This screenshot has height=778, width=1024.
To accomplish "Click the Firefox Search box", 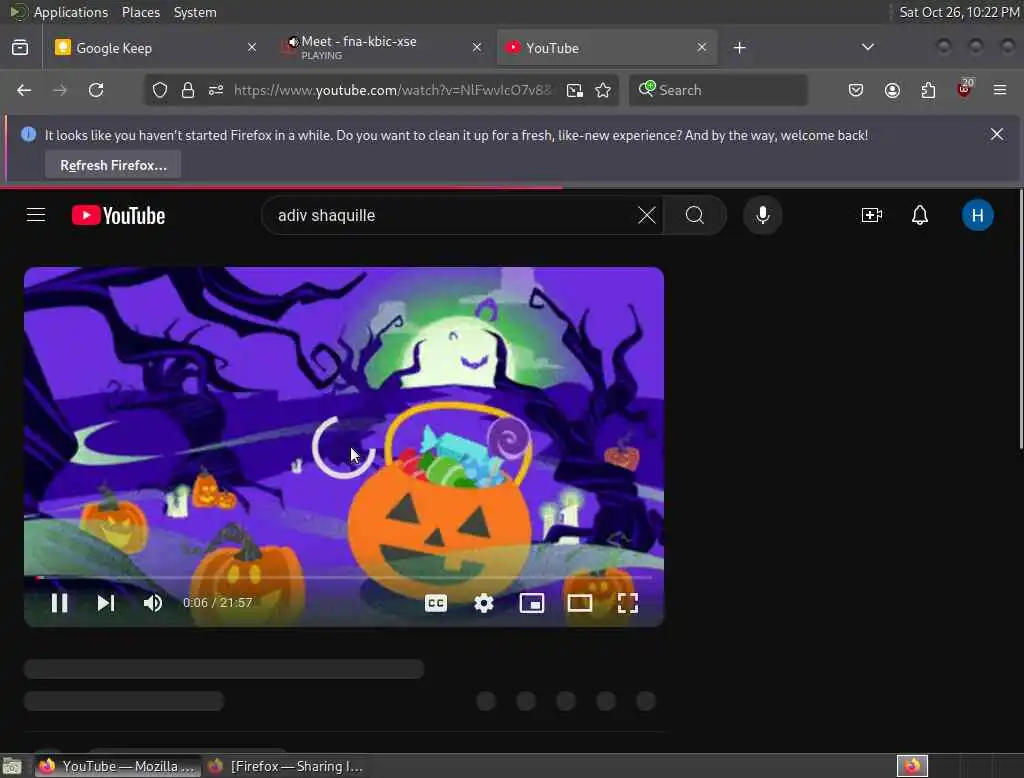I will coord(718,90).
